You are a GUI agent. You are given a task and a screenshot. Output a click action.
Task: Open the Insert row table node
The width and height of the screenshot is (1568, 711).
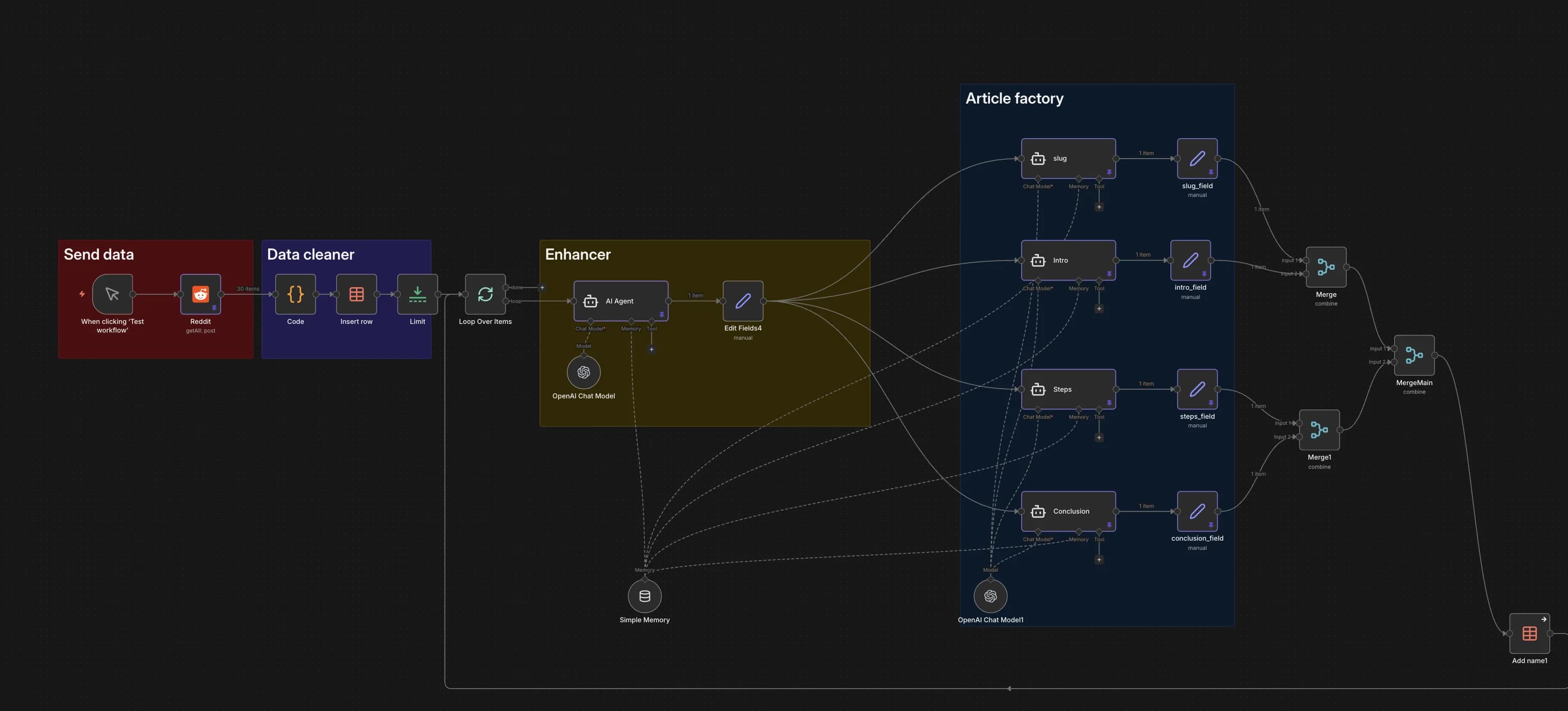click(x=356, y=294)
